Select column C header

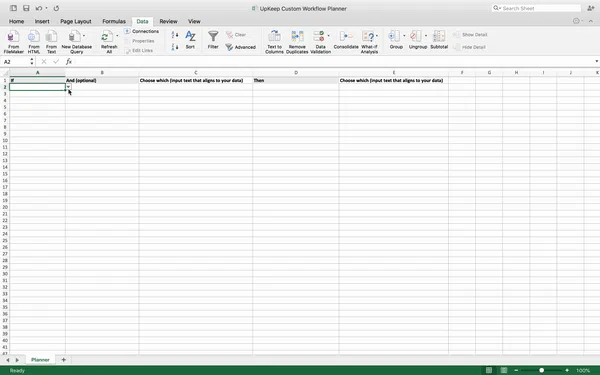196,72
